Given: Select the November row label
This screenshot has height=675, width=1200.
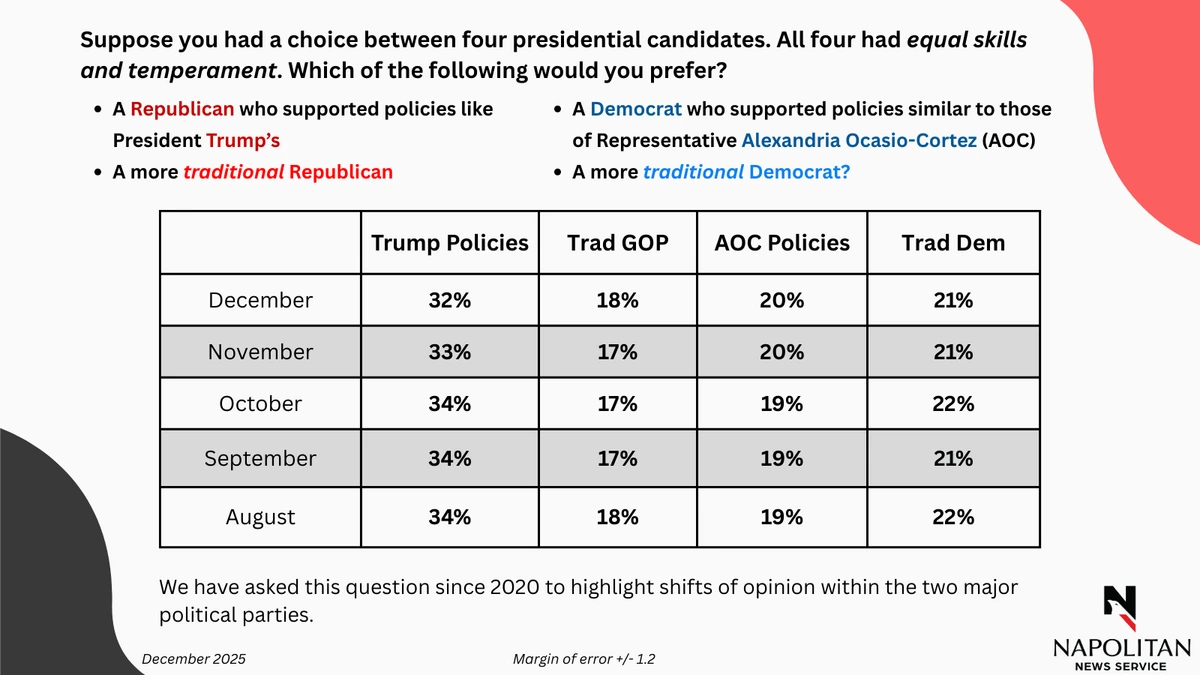Looking at the screenshot, I should point(260,352).
